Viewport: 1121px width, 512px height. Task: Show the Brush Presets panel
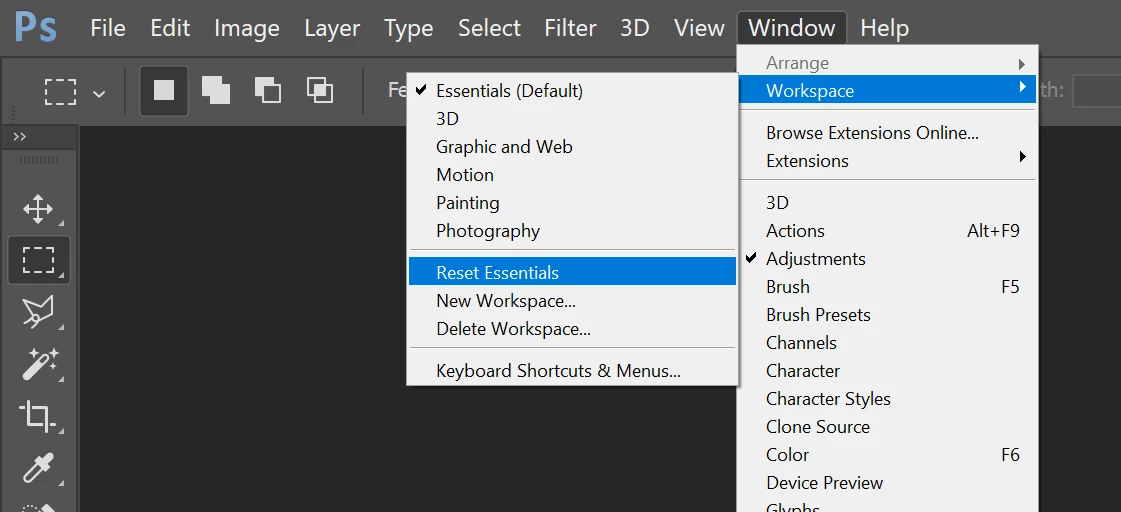[887, 315]
